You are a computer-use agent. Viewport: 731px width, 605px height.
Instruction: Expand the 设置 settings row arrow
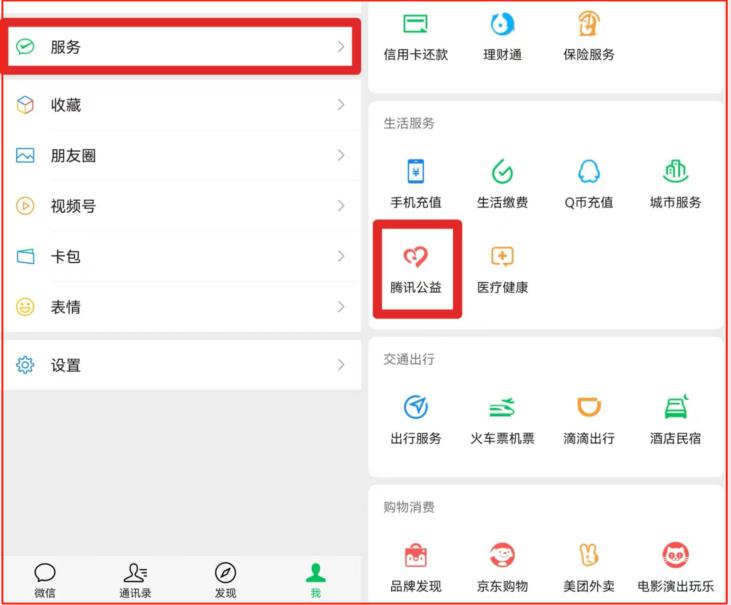tap(341, 365)
